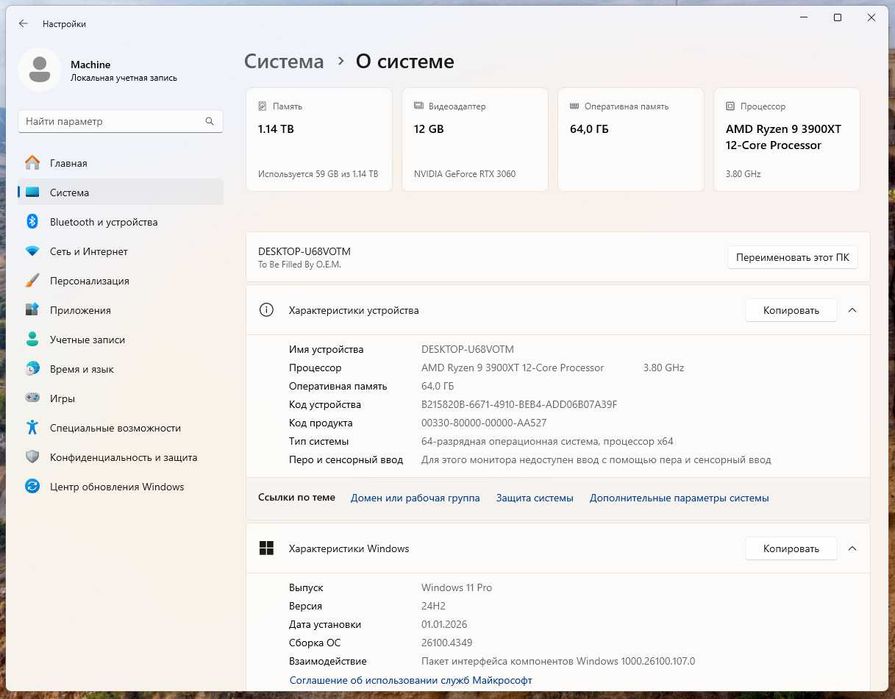Image resolution: width=895 pixels, height=699 pixels.
Task: Collapse Характеристики устройства with chevron
Action: pyautogui.click(x=852, y=310)
